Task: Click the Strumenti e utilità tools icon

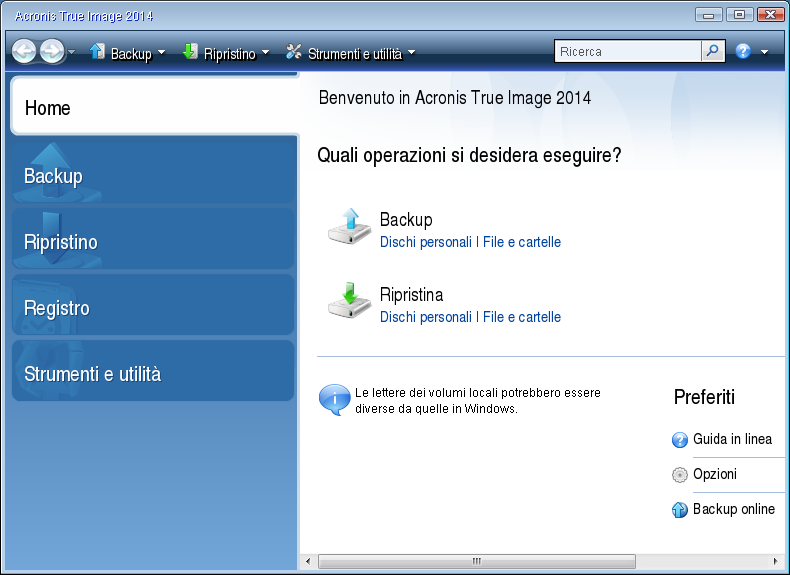Action: click(x=293, y=51)
